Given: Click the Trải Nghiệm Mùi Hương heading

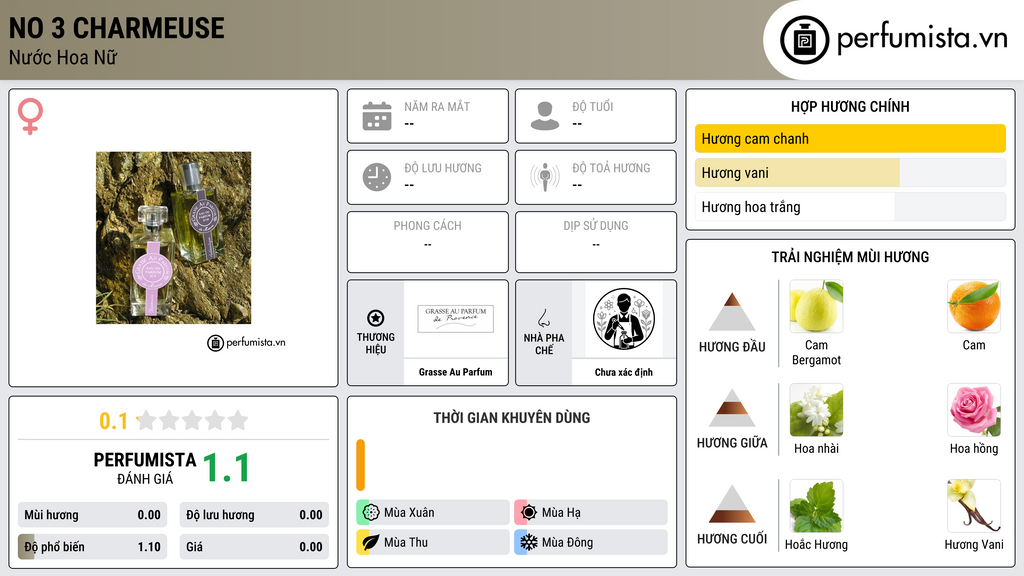Looking at the screenshot, I should [x=850, y=257].
